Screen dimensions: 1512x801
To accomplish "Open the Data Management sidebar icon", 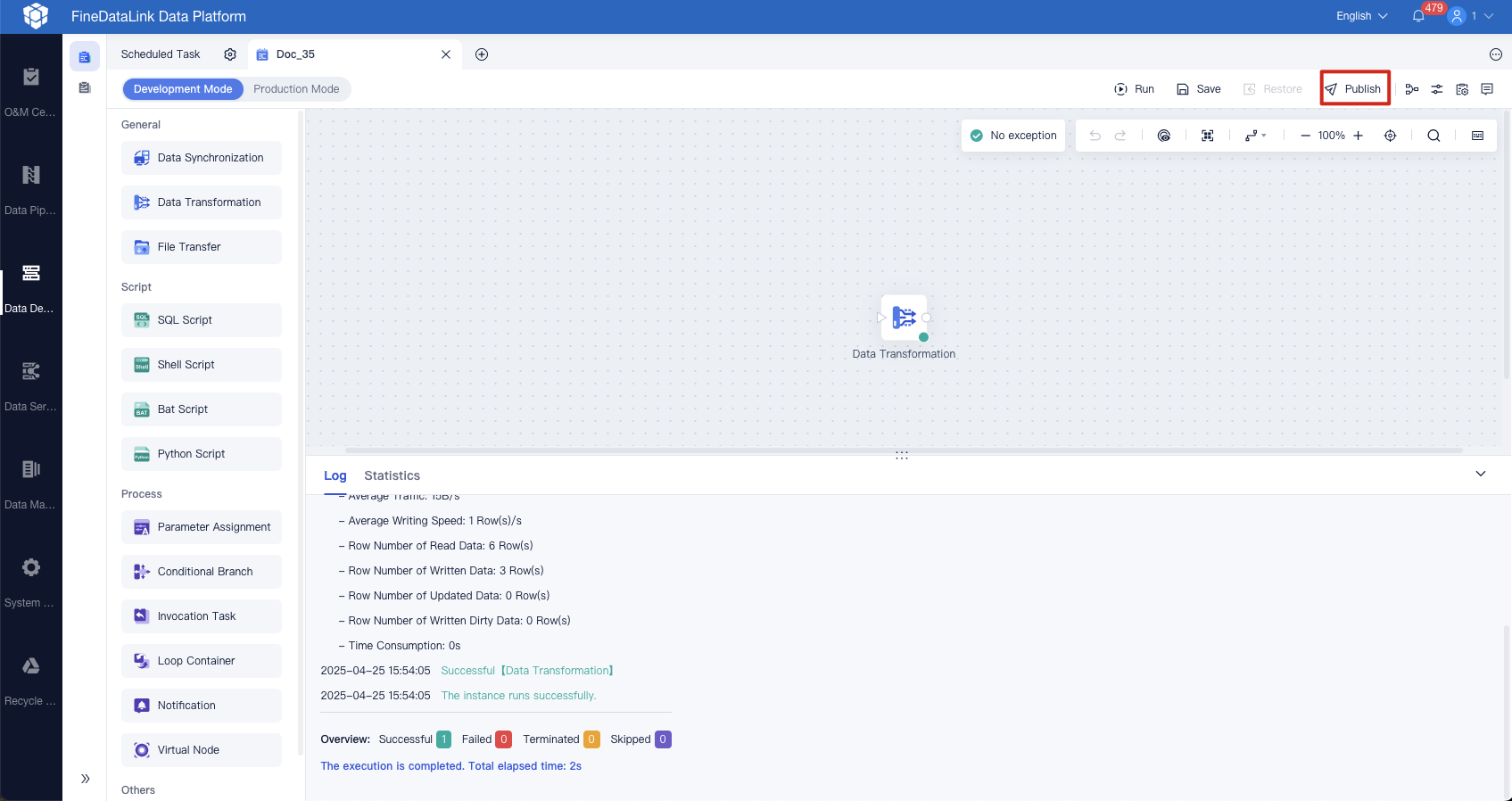I will pyautogui.click(x=31, y=469).
